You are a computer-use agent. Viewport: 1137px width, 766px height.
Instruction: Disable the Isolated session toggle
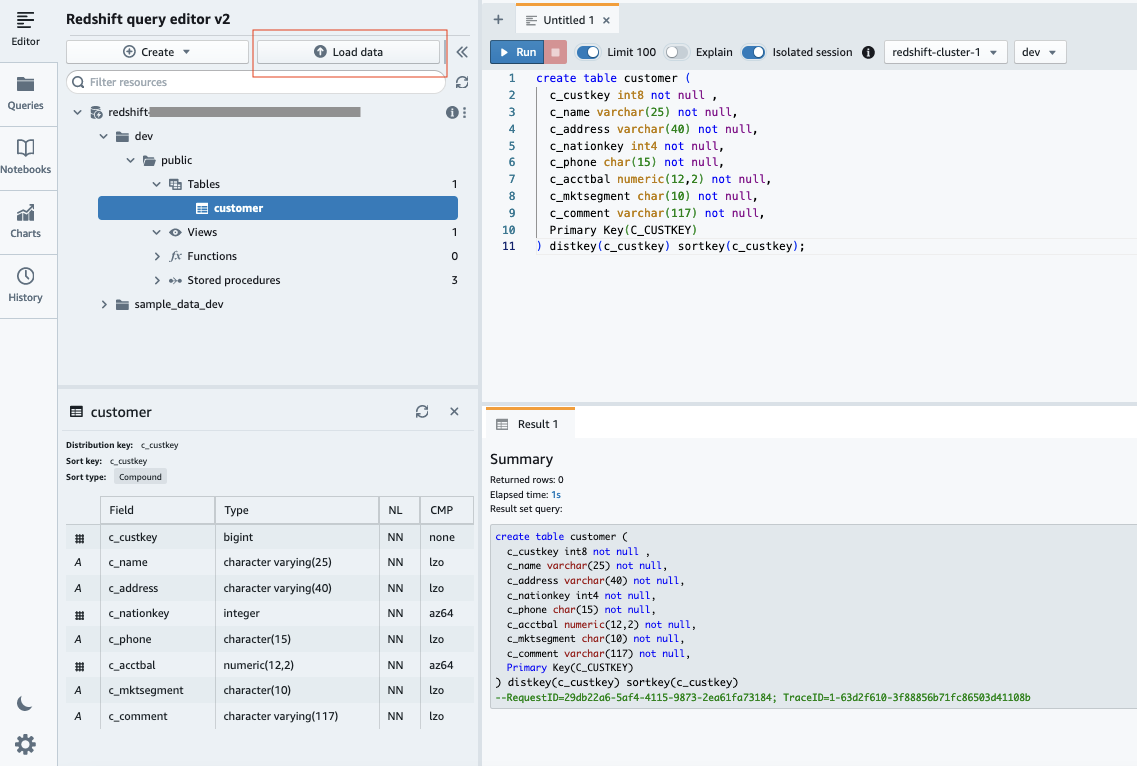pos(753,52)
